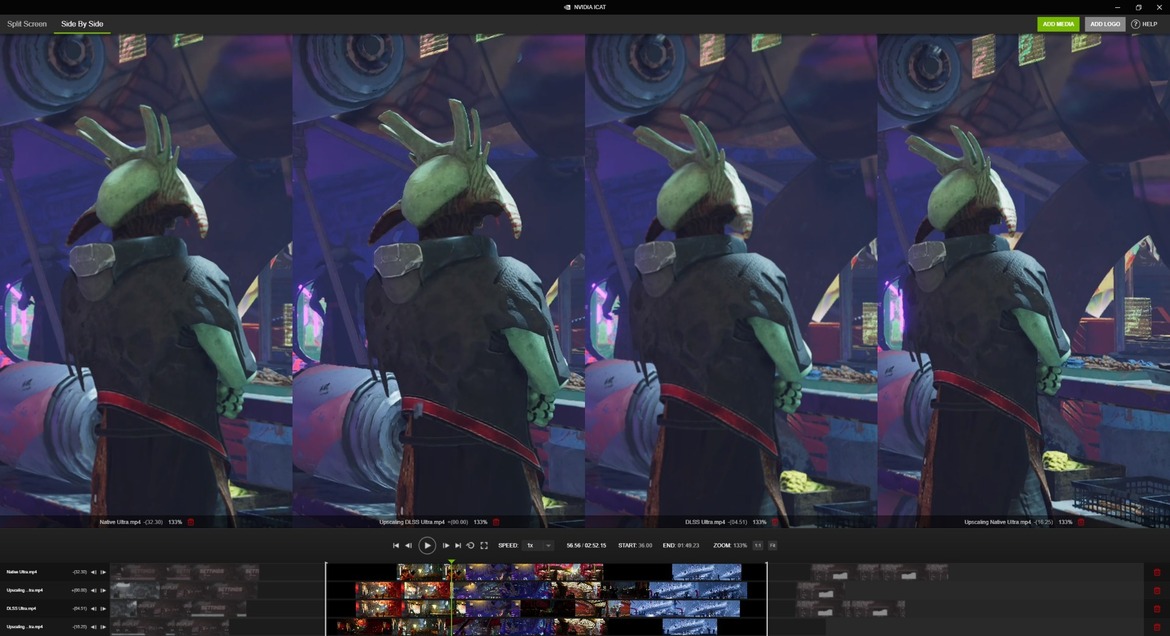Click the ADD MEDIA button
Screen dimensions: 1170x636
click(x=1058, y=24)
